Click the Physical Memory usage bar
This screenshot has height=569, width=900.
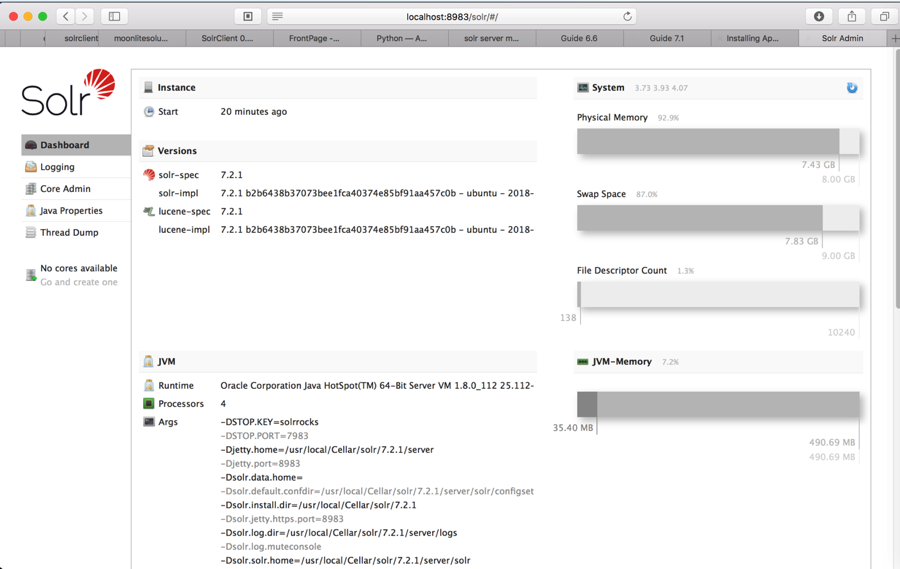pyautogui.click(x=717, y=142)
